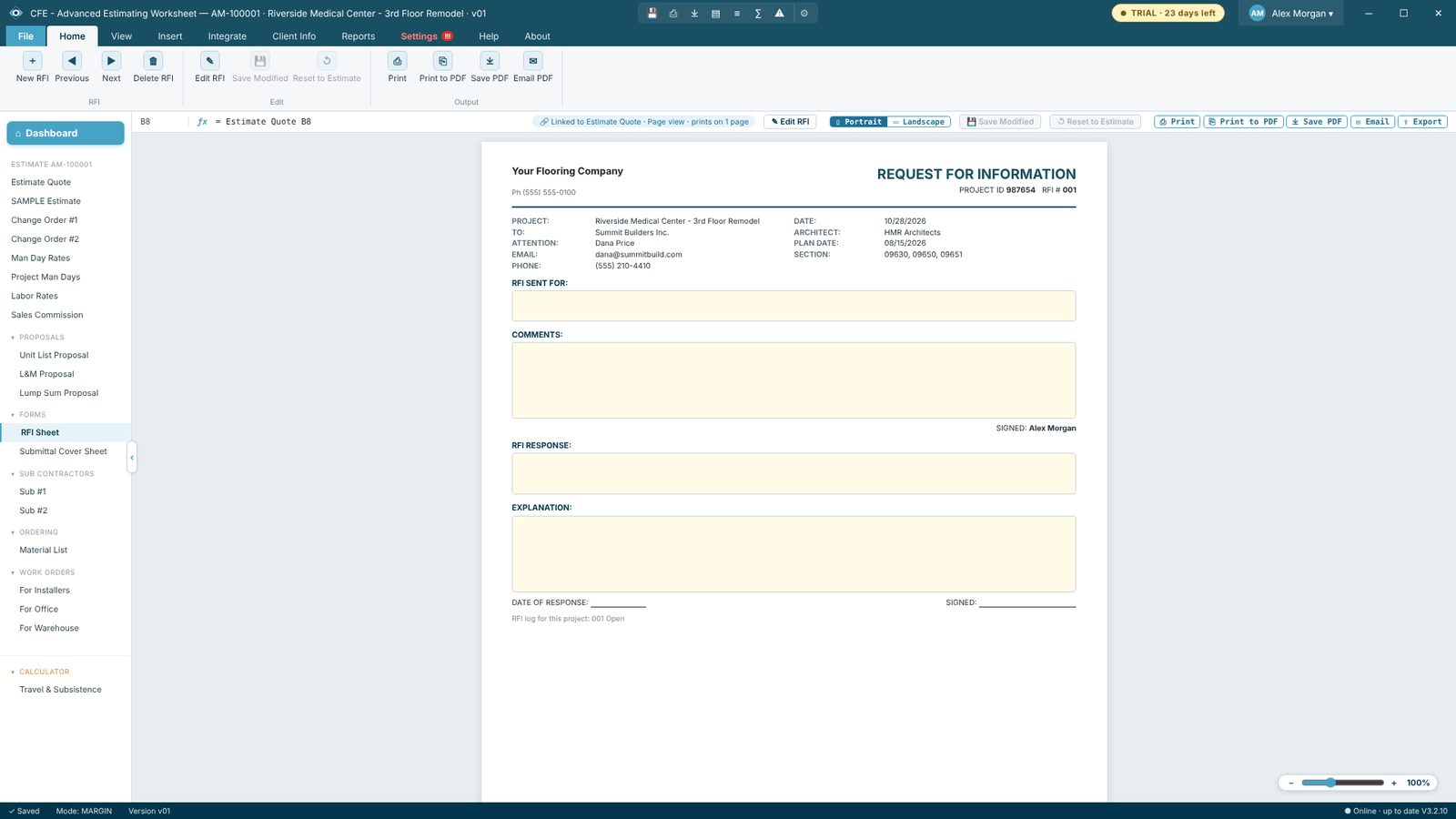Open the File tab
The image size is (1456, 819).
coord(25,36)
